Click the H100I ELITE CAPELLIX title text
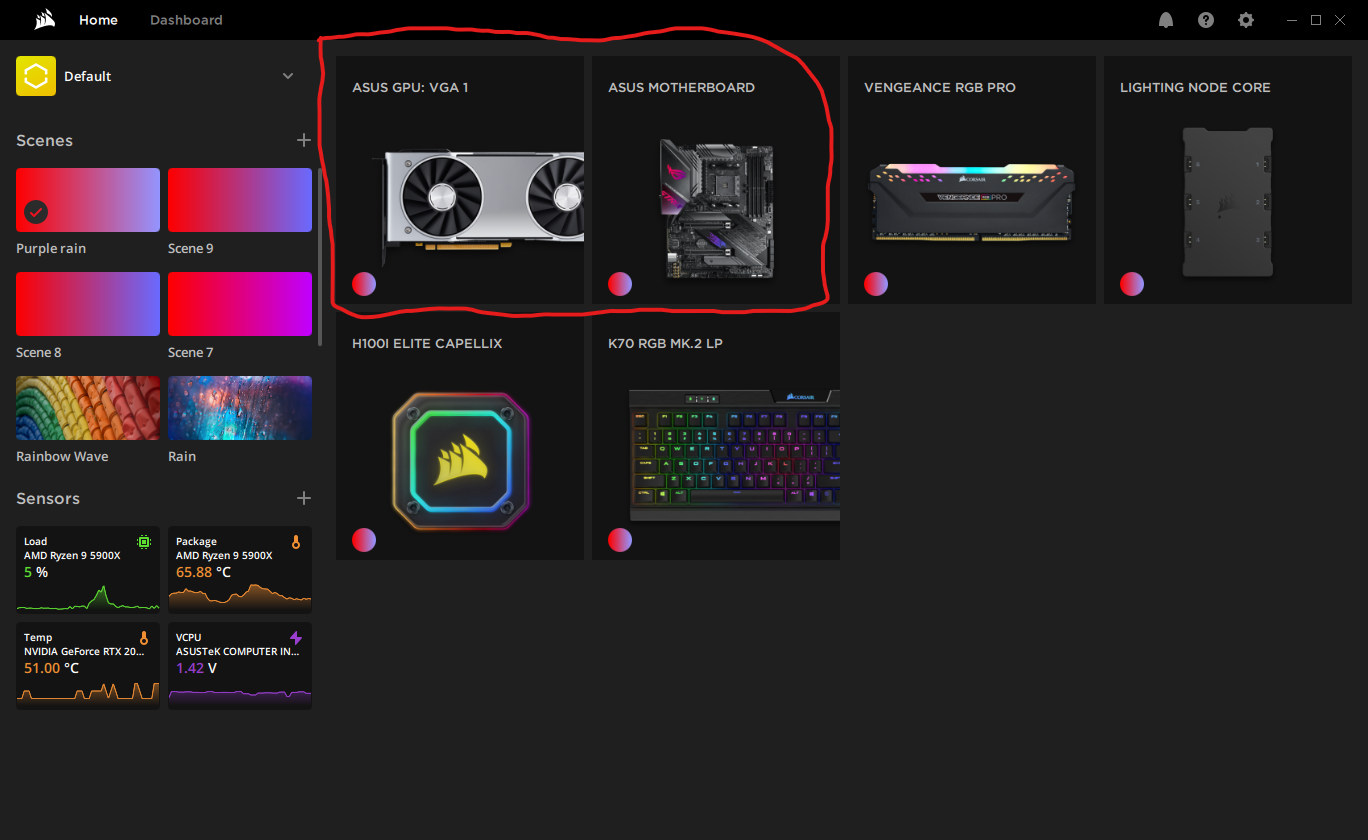Viewport: 1368px width, 840px height. pyautogui.click(x=427, y=343)
